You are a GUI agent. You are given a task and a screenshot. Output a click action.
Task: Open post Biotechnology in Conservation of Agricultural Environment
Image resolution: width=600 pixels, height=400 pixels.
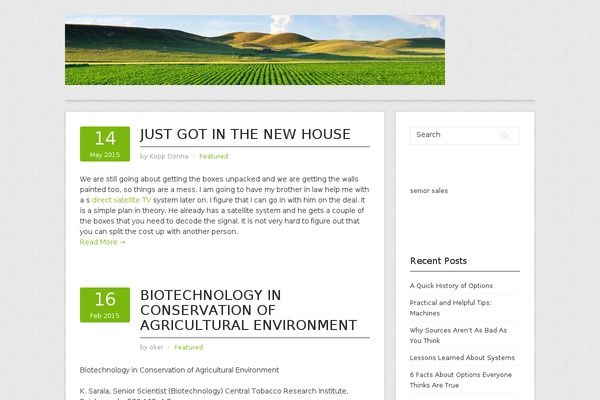point(248,310)
